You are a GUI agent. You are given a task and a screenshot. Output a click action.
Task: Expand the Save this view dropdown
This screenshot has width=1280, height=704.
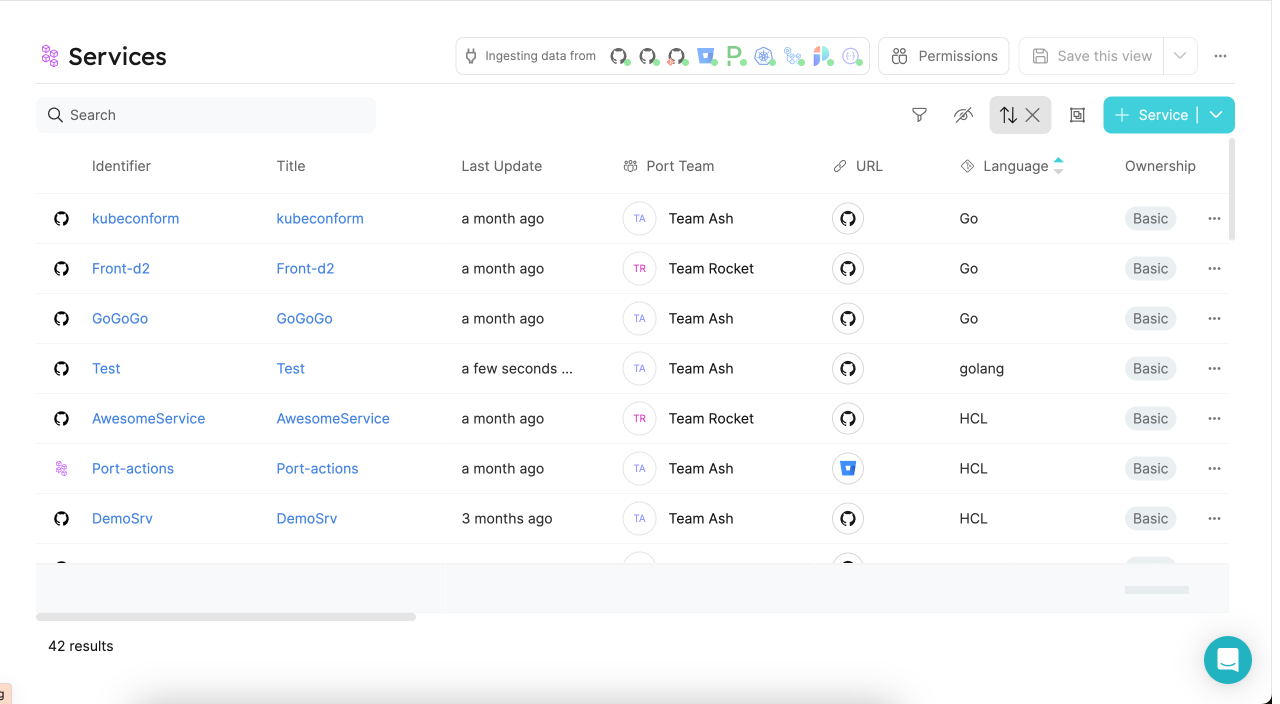[1180, 56]
